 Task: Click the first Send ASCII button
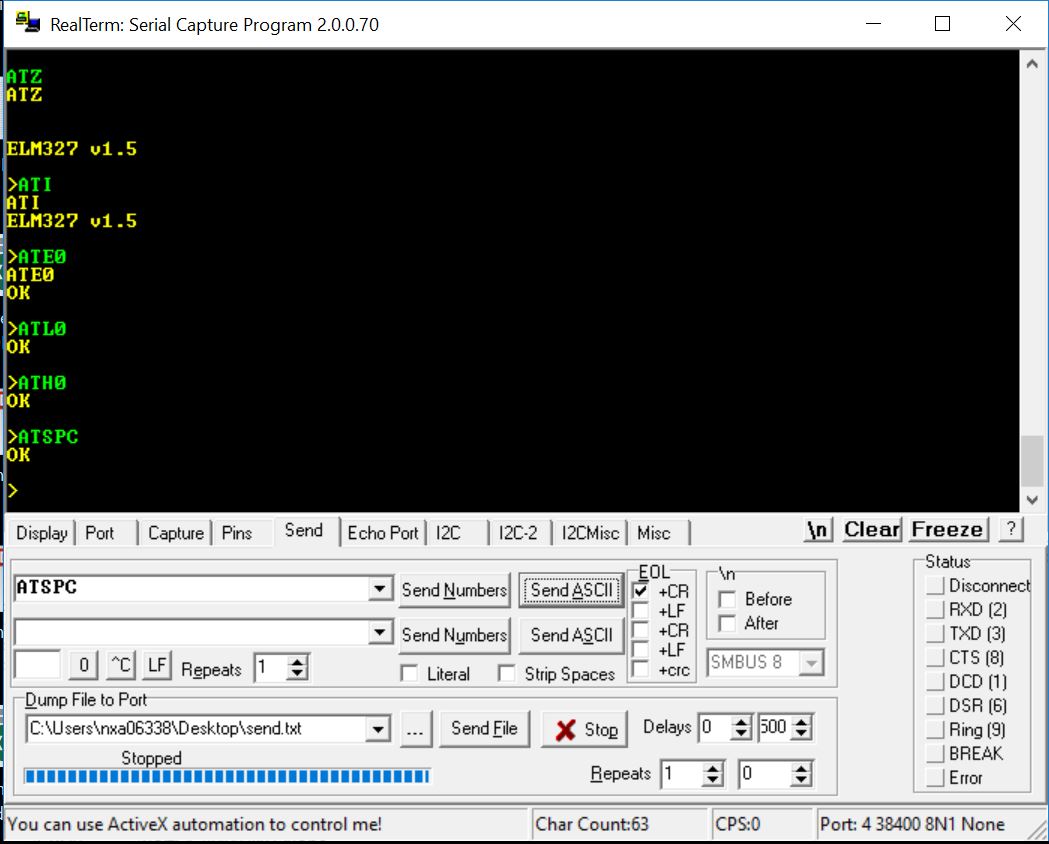[x=570, y=590]
